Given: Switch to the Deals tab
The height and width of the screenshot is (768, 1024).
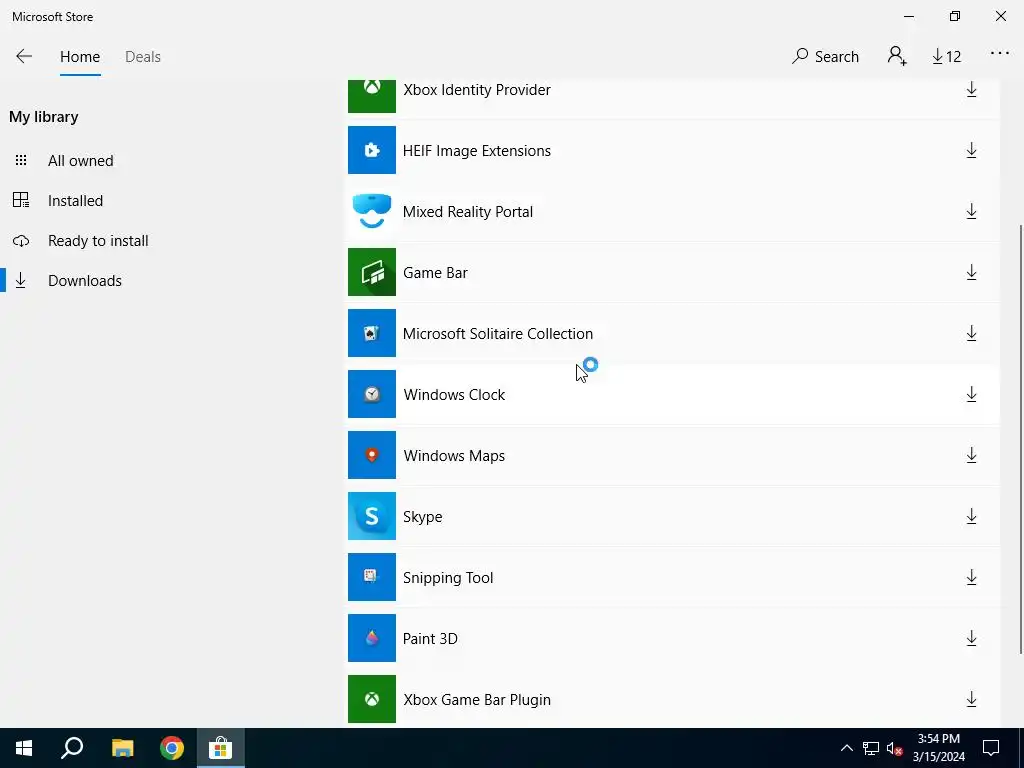Looking at the screenshot, I should 143,57.
